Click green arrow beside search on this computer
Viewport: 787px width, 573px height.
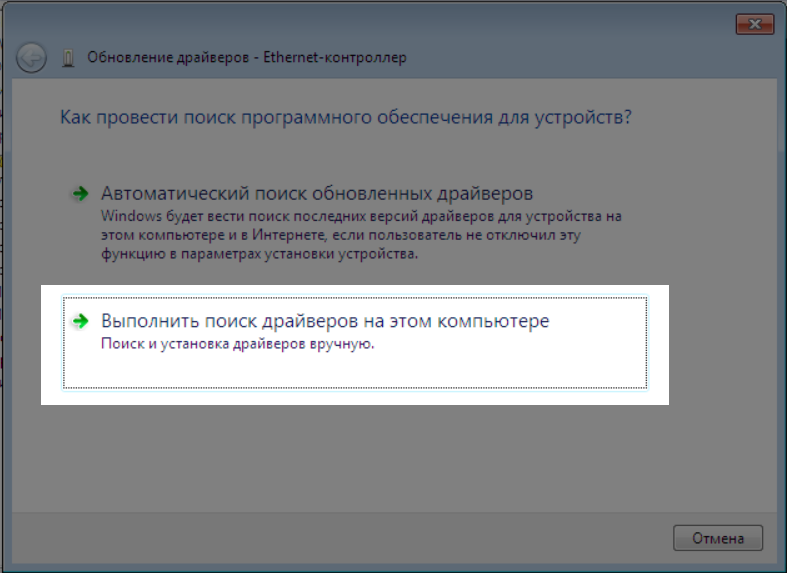[80, 321]
